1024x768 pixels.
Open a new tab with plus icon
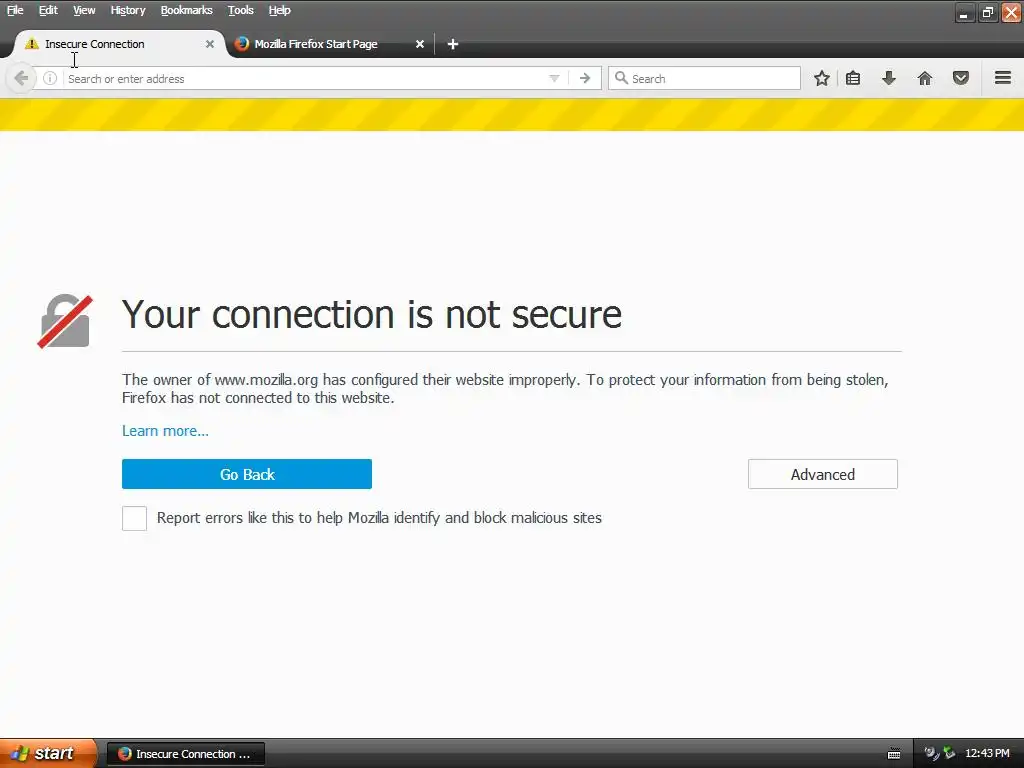click(453, 44)
